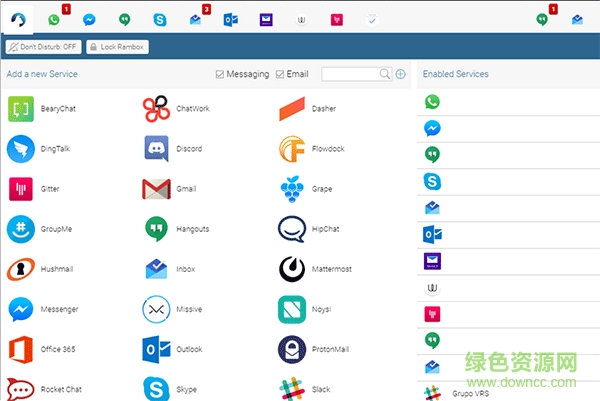Viewport: 600px width, 401px height.
Task: Add the DingTalk service
Action: coord(39,149)
